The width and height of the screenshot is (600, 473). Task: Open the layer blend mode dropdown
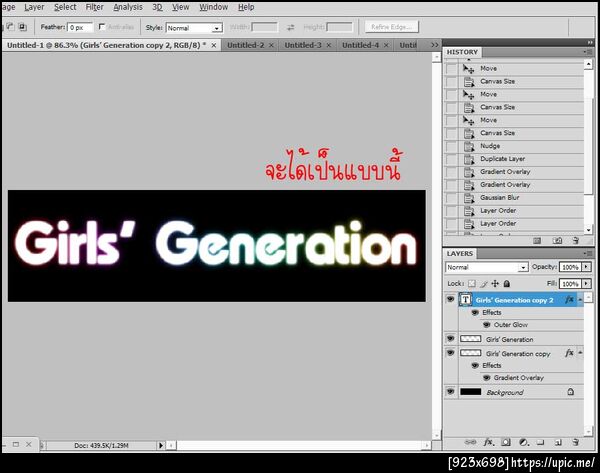(523, 267)
